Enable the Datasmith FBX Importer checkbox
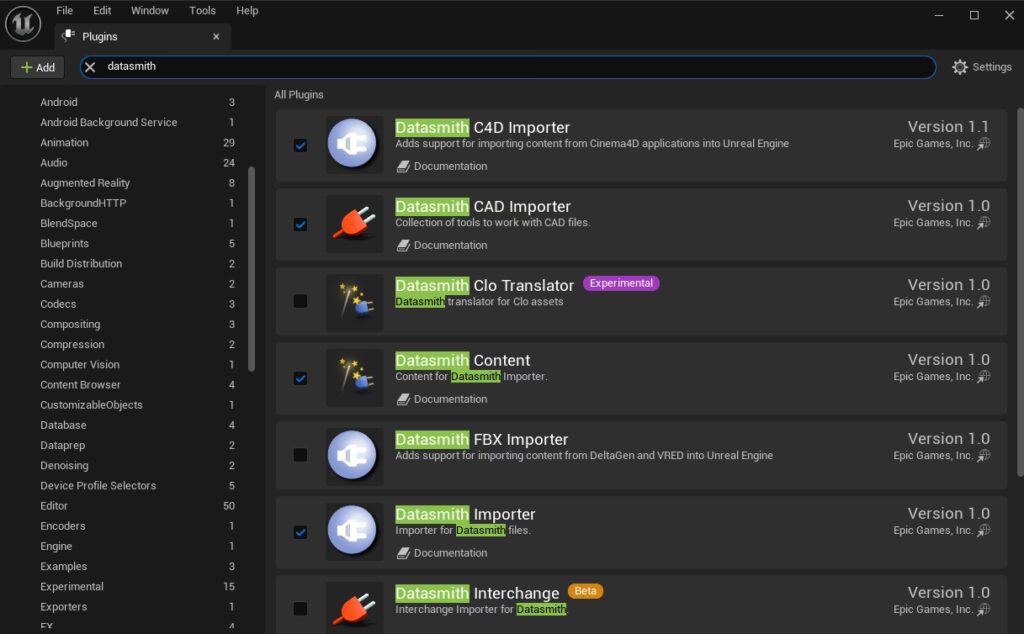Viewport: 1024px width, 634px height. [x=300, y=454]
